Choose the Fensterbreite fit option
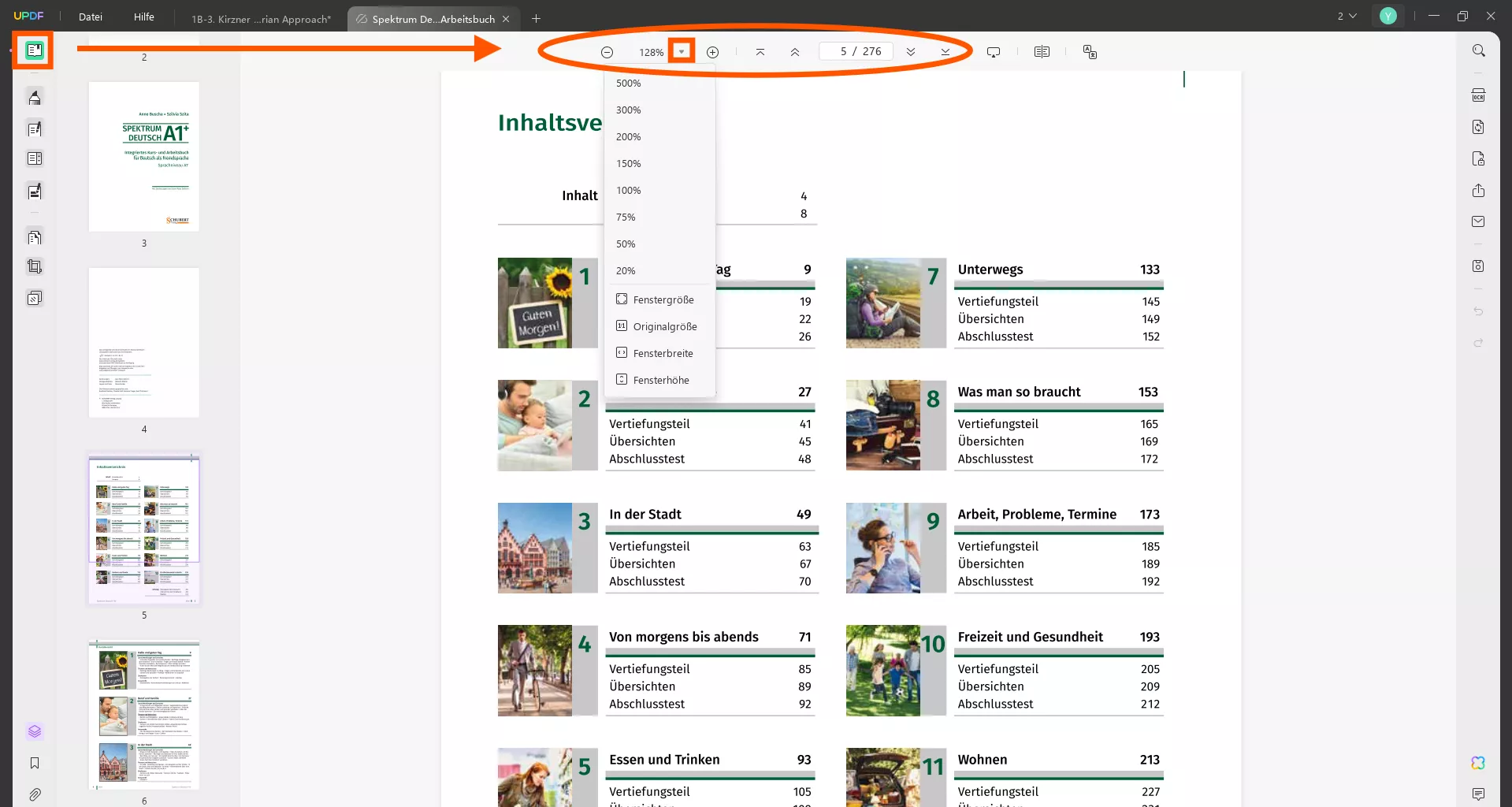Viewport: 1512px width, 807px height. click(x=660, y=353)
